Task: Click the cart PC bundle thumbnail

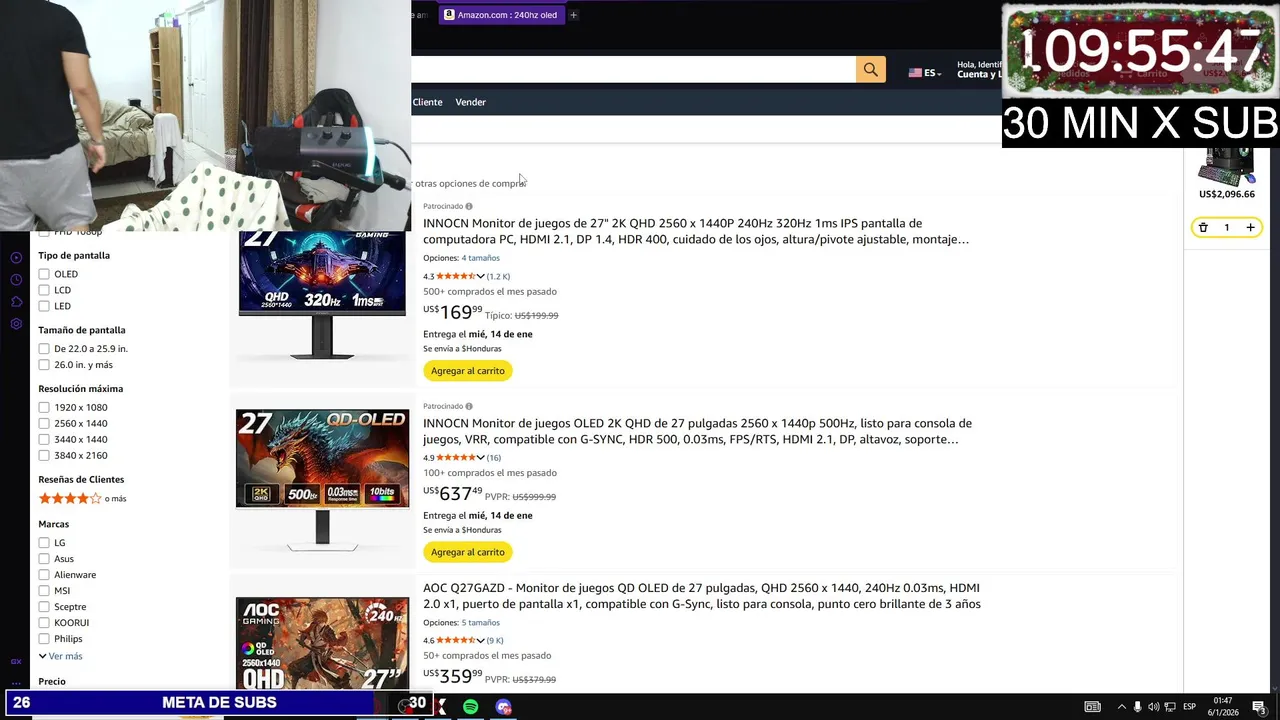Action: tap(1226, 167)
